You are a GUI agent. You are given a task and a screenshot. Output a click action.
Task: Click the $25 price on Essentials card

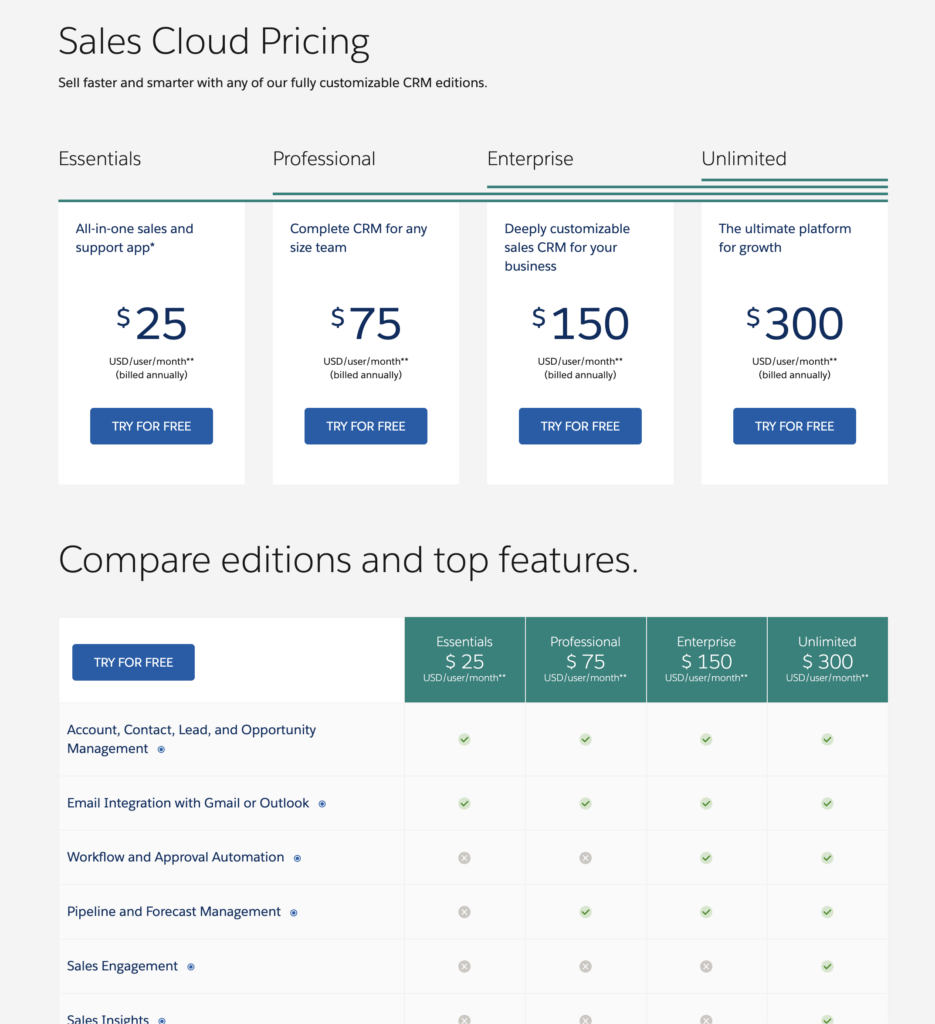(x=151, y=323)
